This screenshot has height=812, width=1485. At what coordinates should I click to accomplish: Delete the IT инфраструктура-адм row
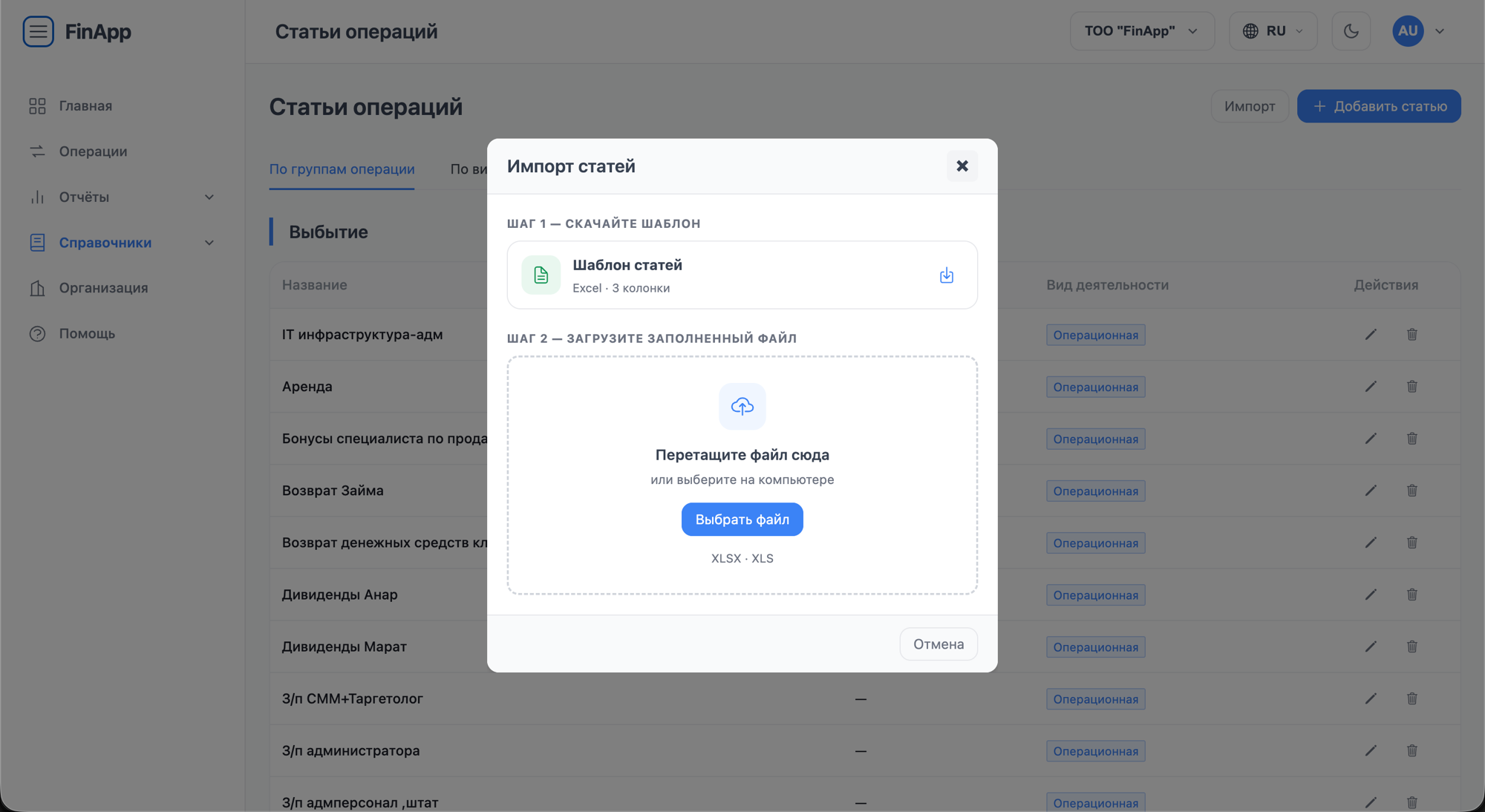(1411, 335)
